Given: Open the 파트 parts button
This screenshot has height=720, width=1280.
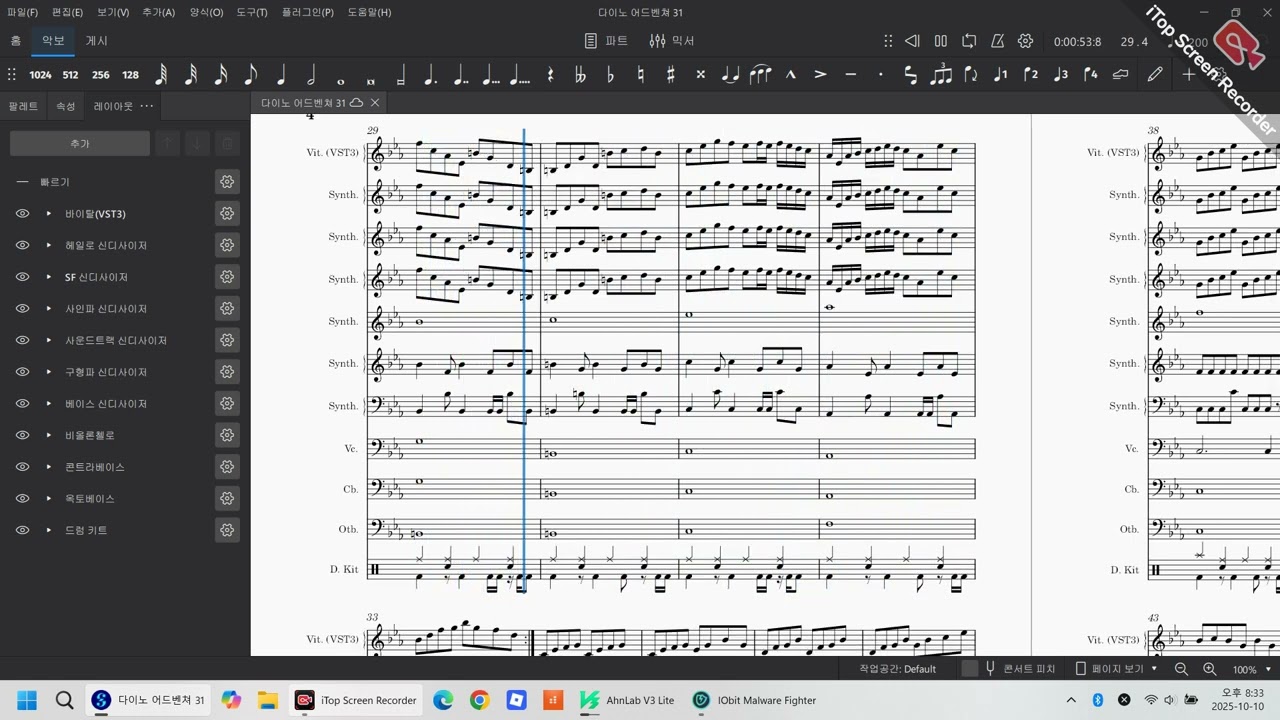Looking at the screenshot, I should click(606, 41).
